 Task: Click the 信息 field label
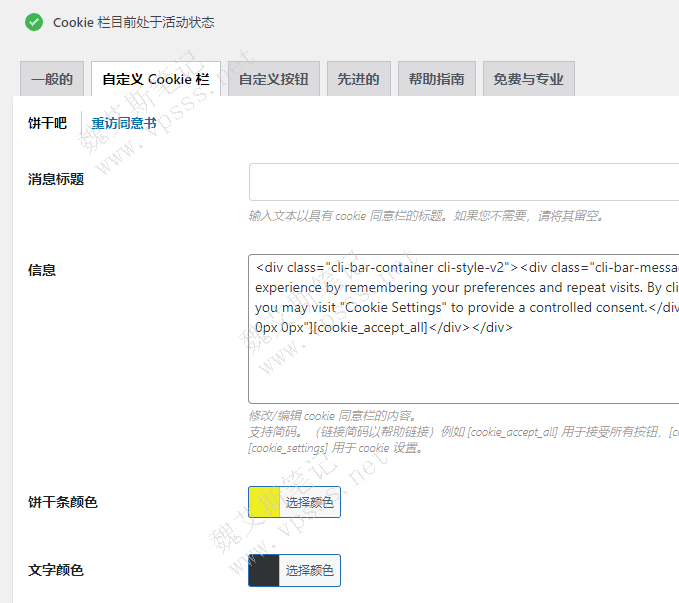click(x=42, y=270)
